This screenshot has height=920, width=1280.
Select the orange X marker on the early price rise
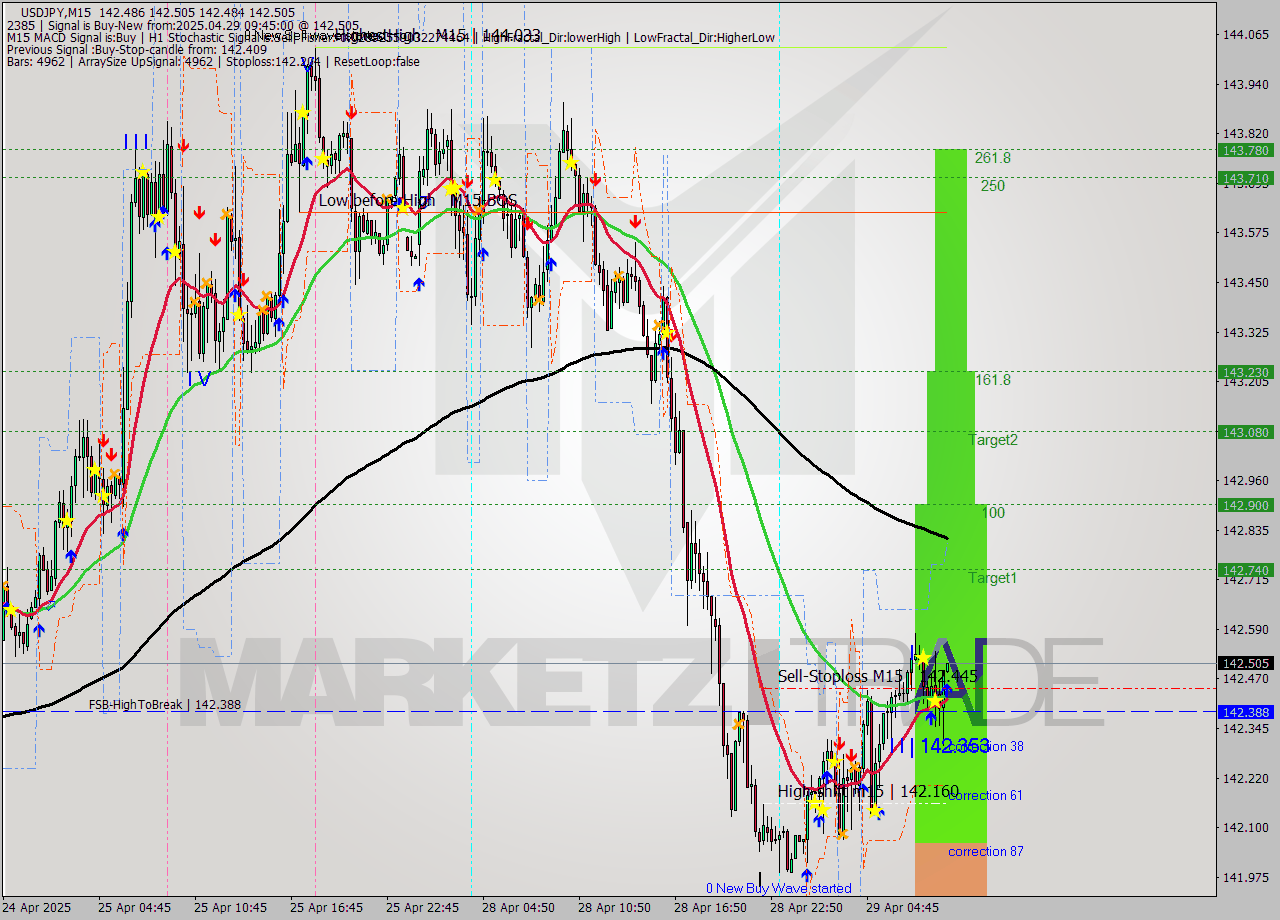[x=113, y=474]
